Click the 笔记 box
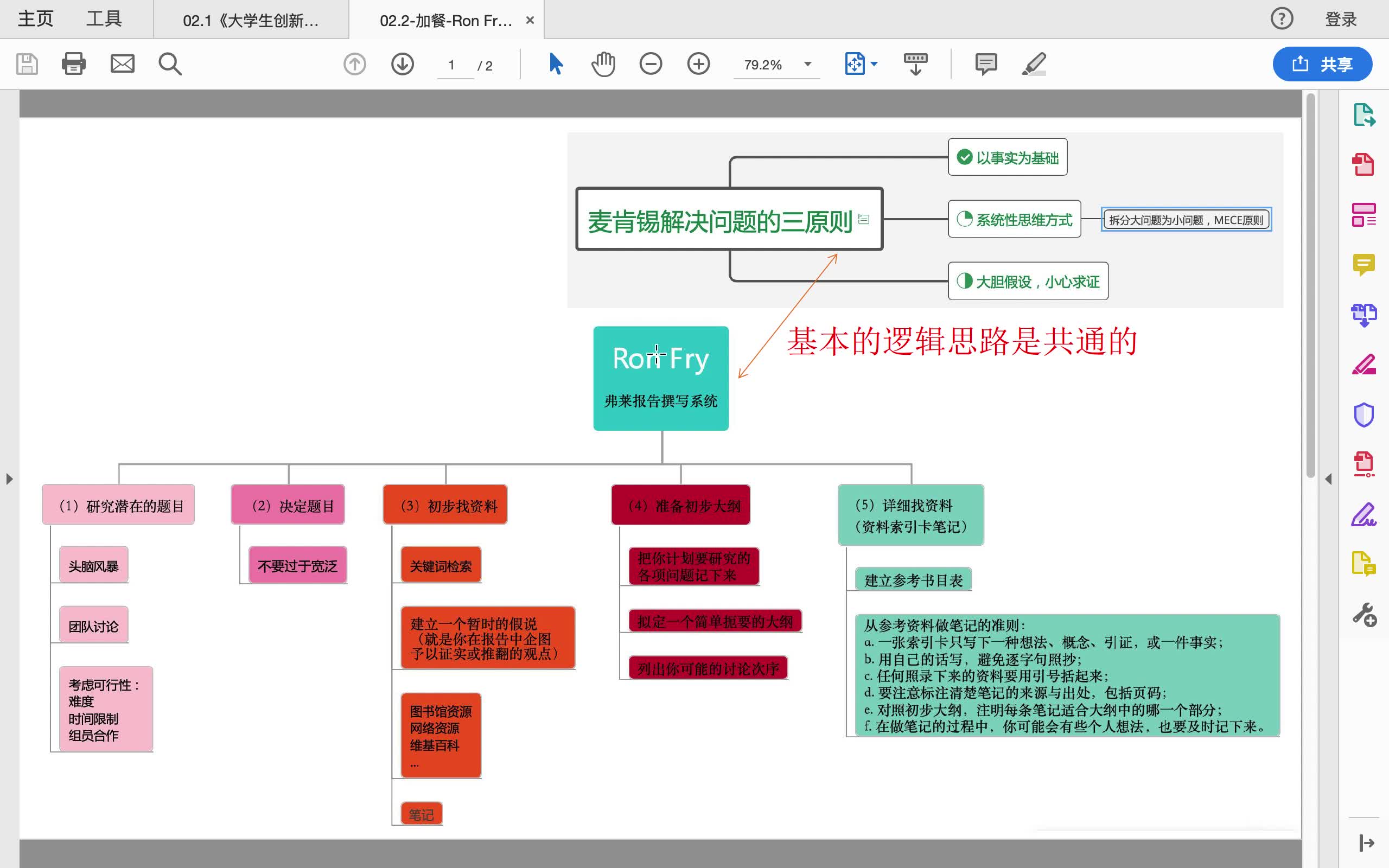The image size is (1389, 868). point(421,813)
